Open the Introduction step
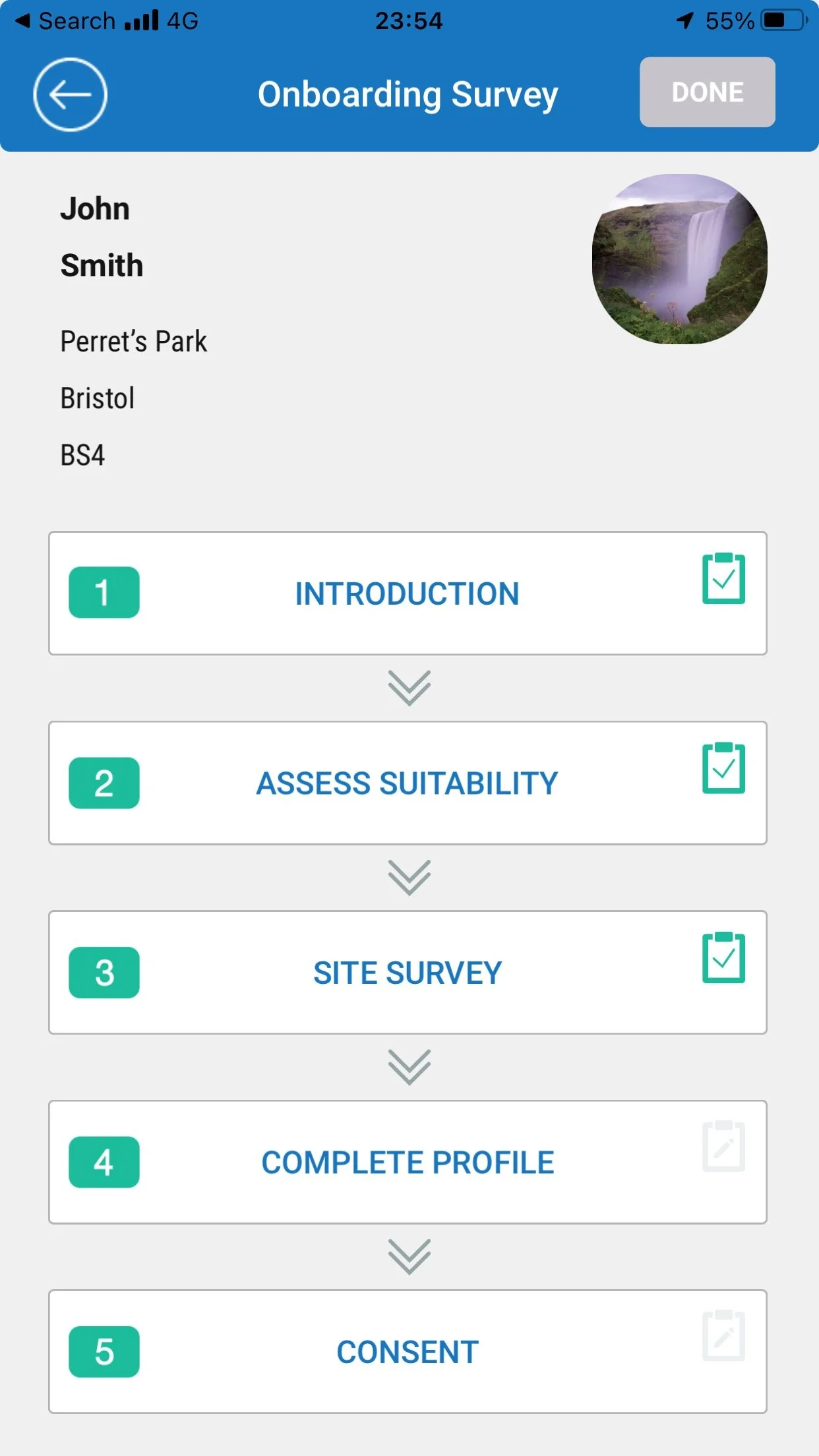This screenshot has height=1456, width=819. (x=408, y=593)
